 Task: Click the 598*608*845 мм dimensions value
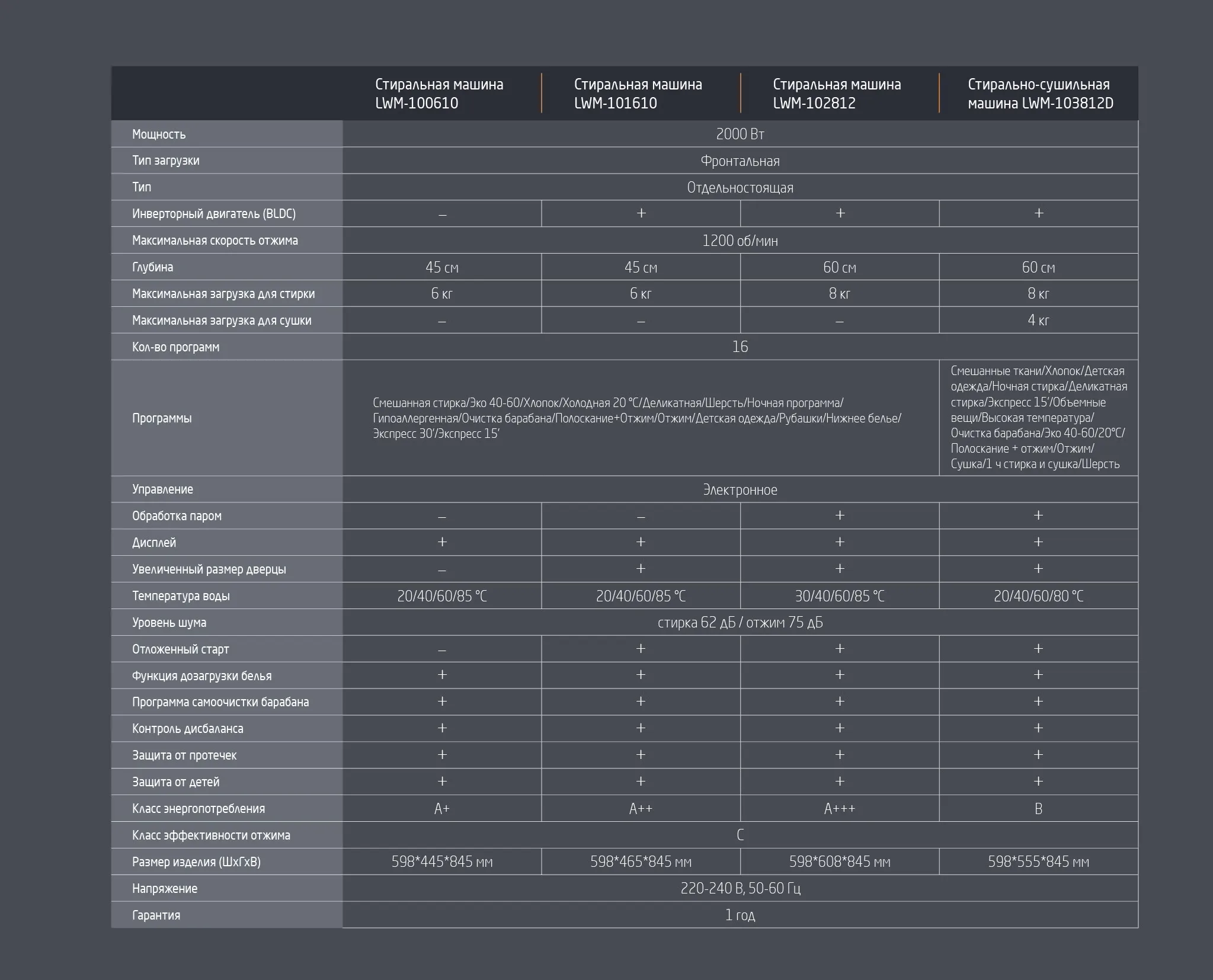[x=839, y=862]
